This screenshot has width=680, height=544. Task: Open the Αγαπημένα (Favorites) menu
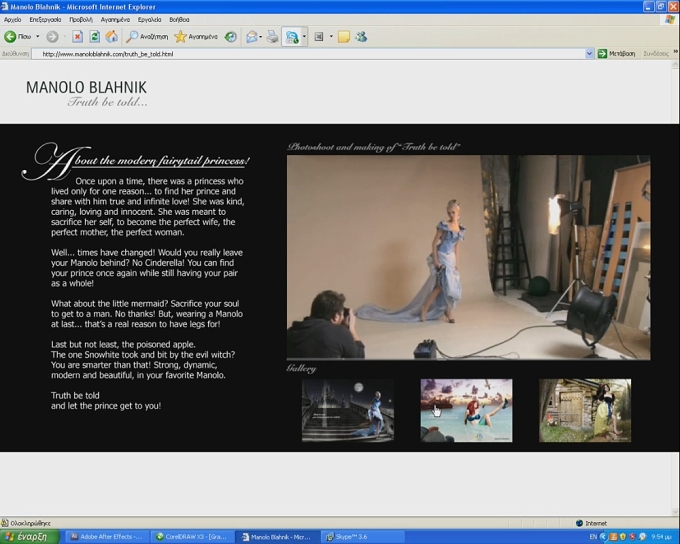(115, 20)
